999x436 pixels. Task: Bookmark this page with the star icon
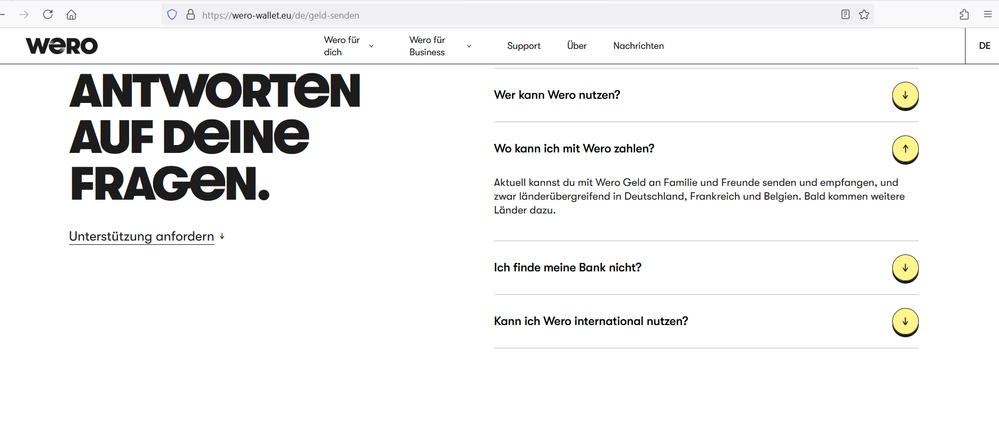(x=864, y=15)
